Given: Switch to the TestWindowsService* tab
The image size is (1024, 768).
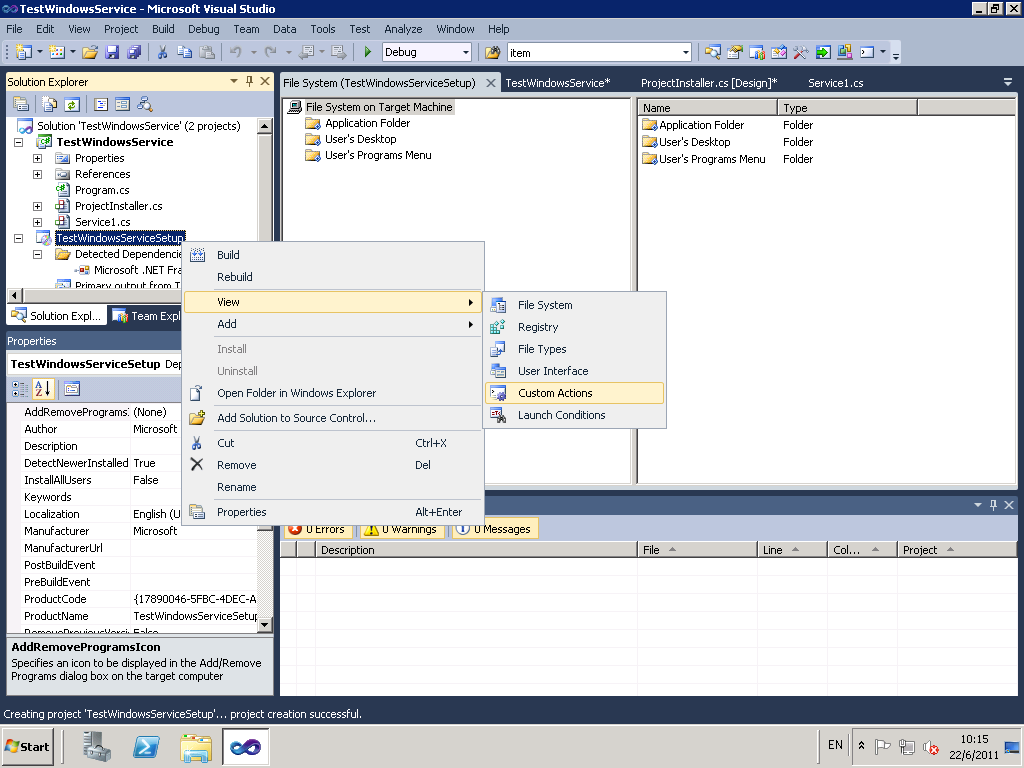Looking at the screenshot, I should tap(558, 83).
